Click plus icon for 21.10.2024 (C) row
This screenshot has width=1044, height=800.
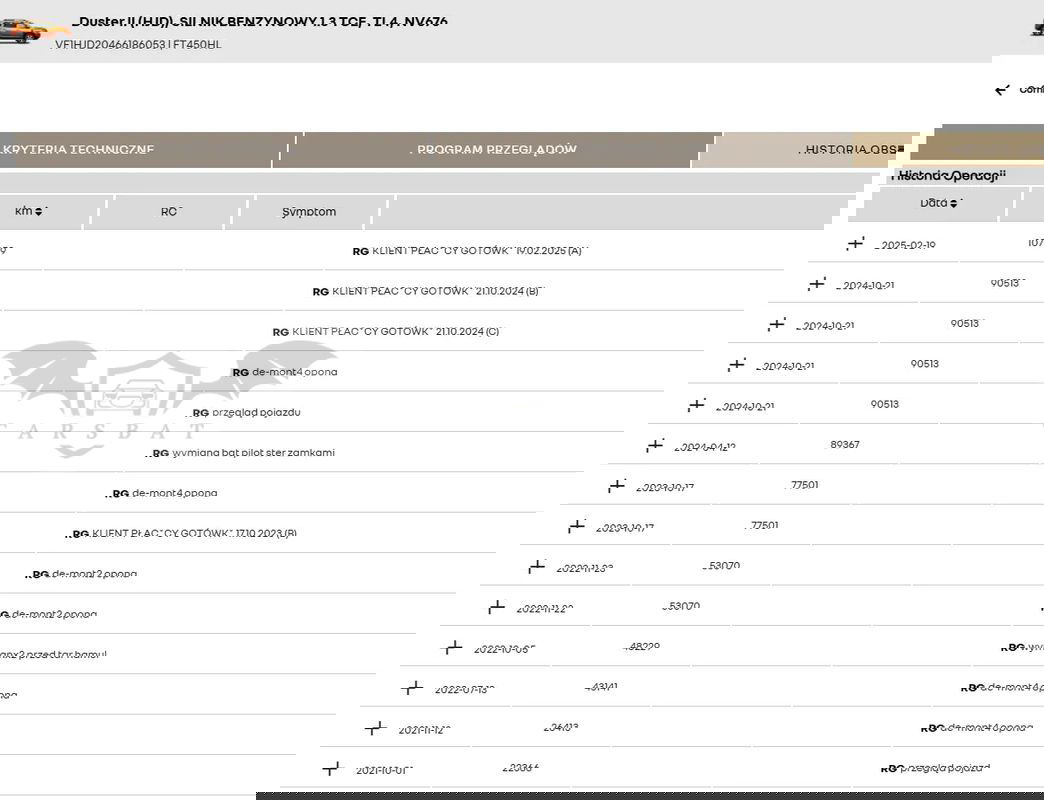(x=777, y=325)
